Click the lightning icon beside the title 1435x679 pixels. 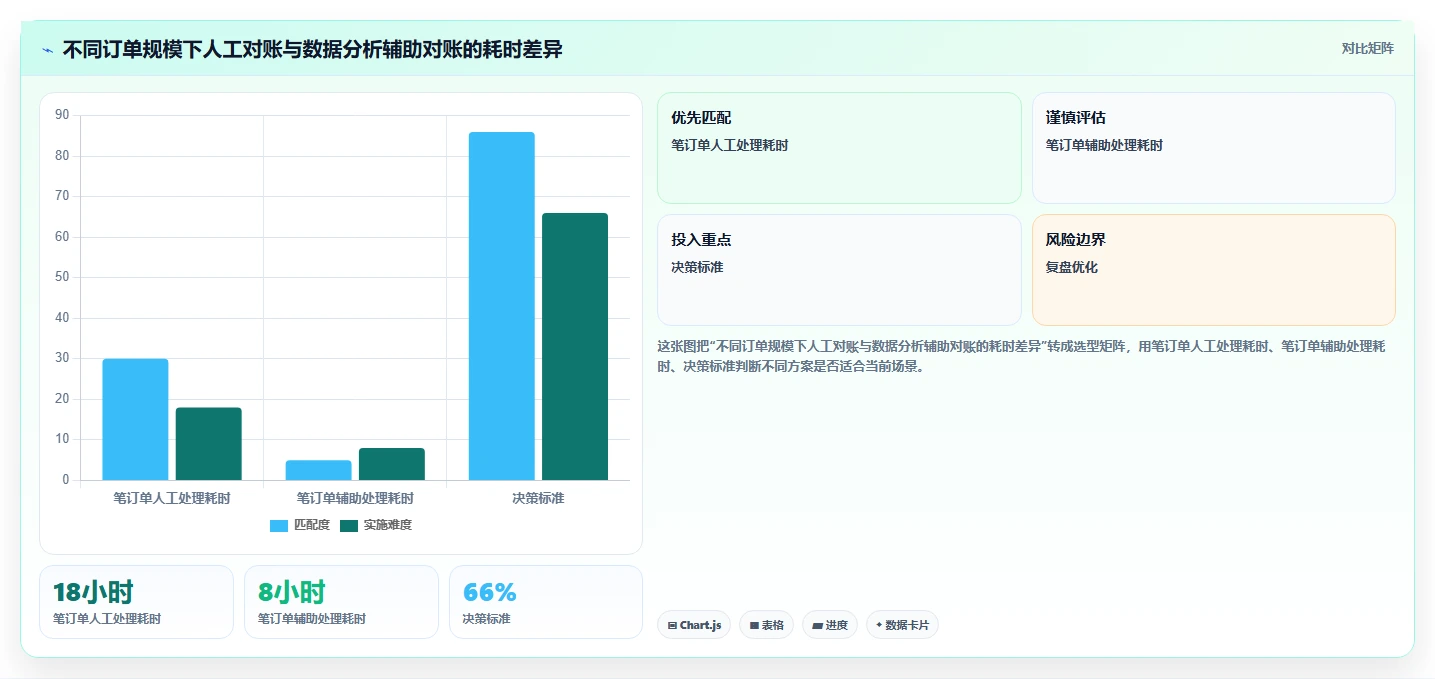point(48,49)
